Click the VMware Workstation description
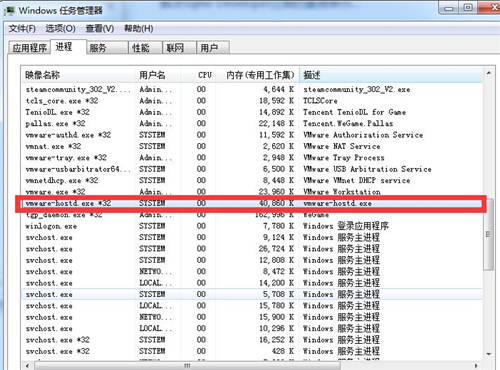The height and width of the screenshot is (370, 500). tap(342, 192)
